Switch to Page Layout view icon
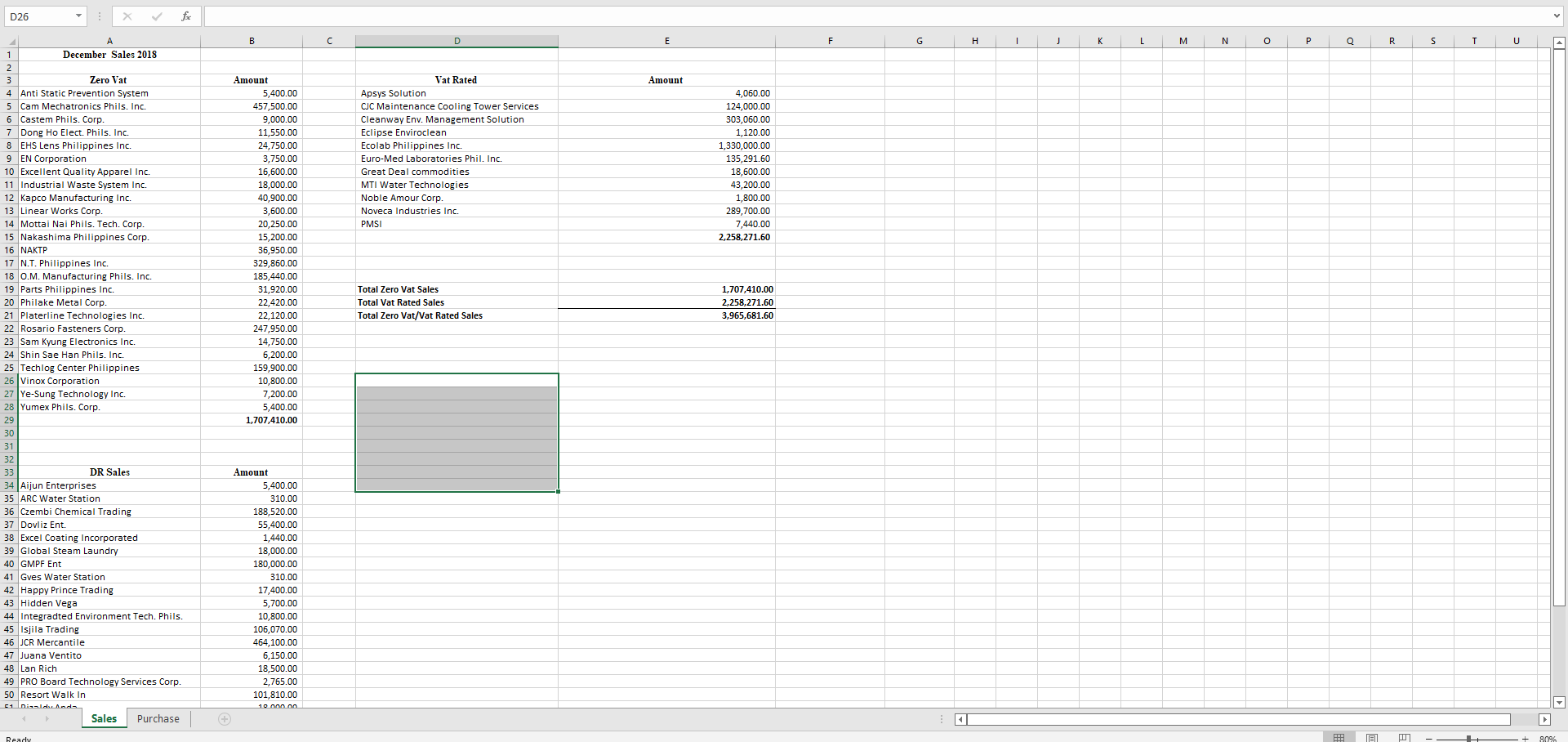 1372,738
